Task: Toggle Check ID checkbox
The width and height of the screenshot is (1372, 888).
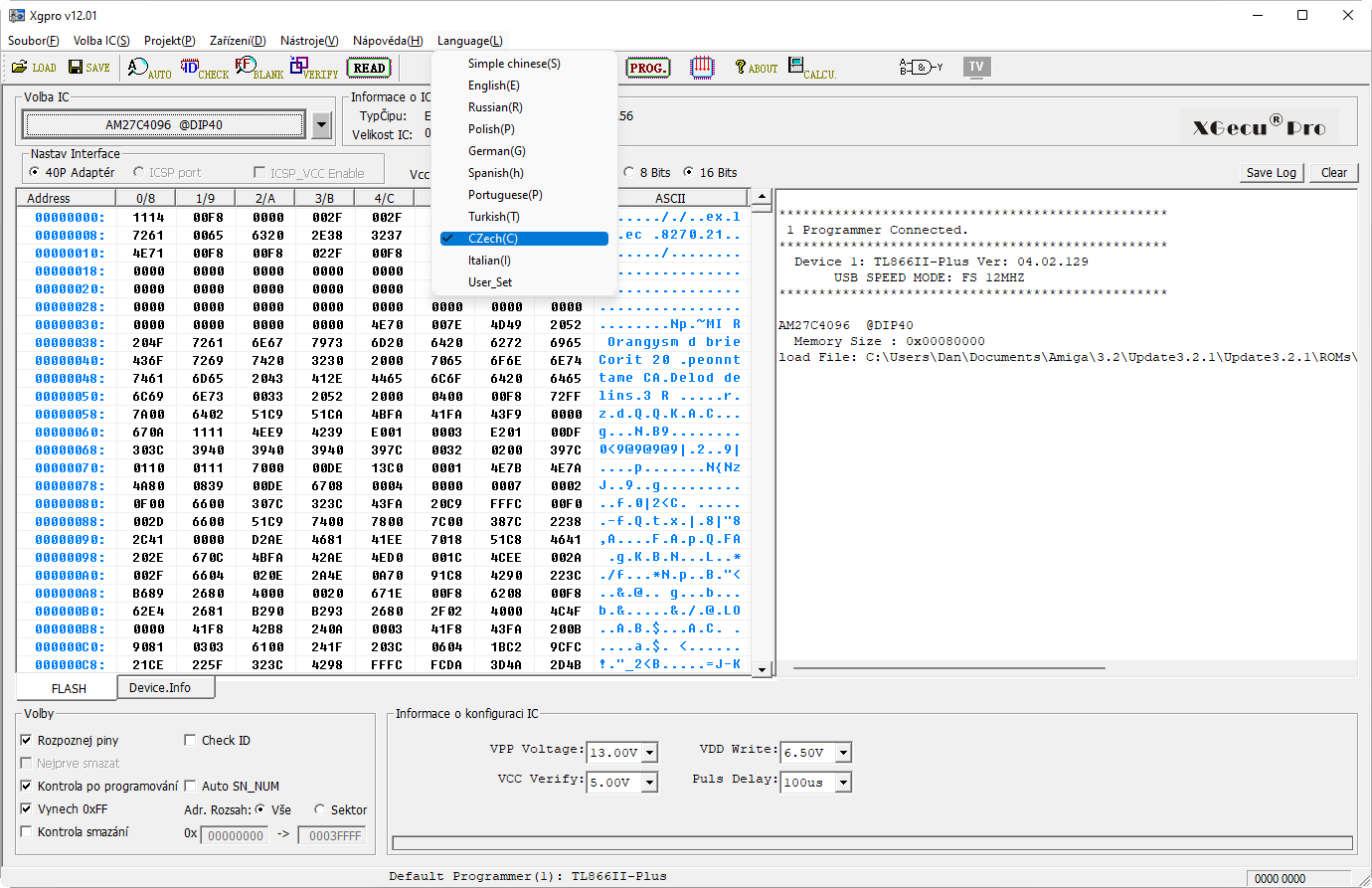Action: coord(218,740)
